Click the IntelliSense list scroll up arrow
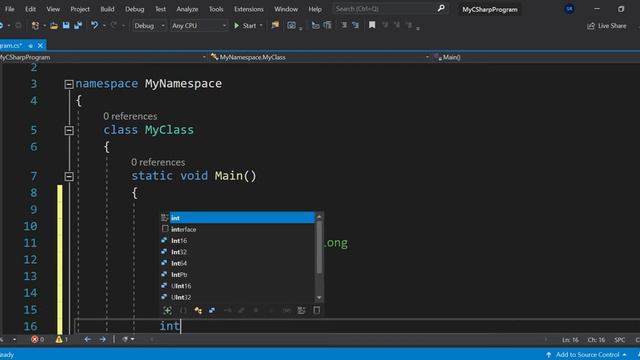 (x=319, y=217)
